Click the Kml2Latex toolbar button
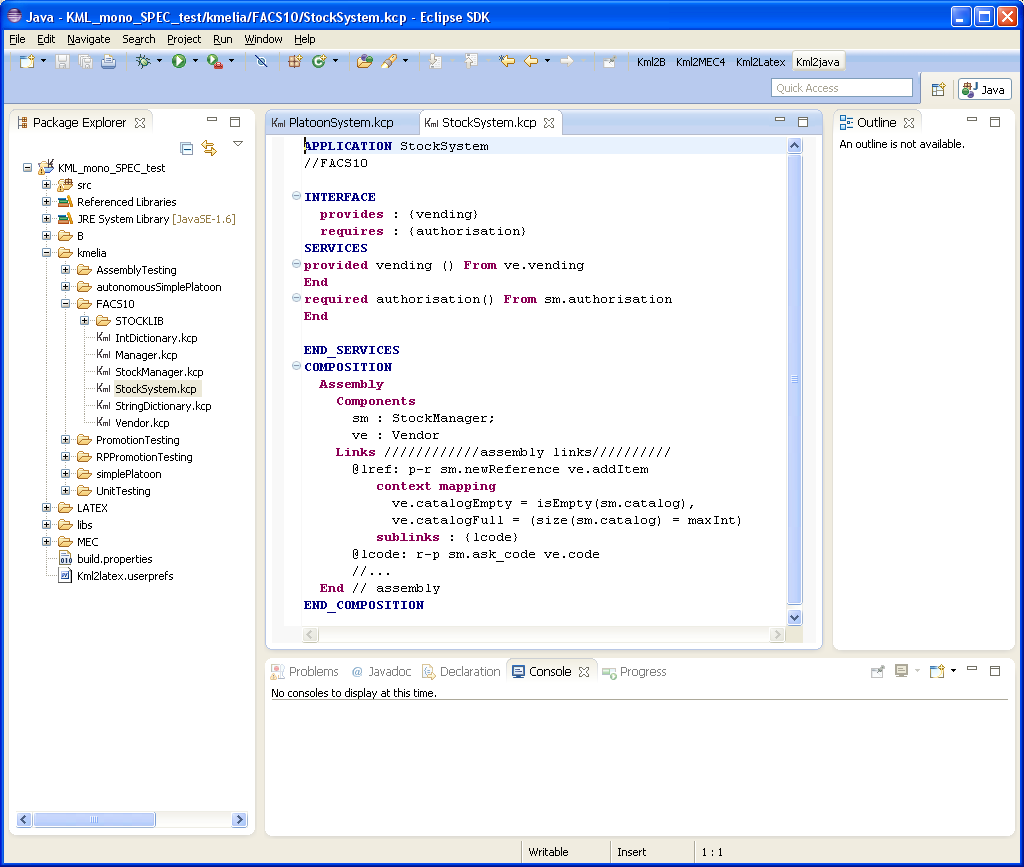The image size is (1024, 867). [760, 62]
